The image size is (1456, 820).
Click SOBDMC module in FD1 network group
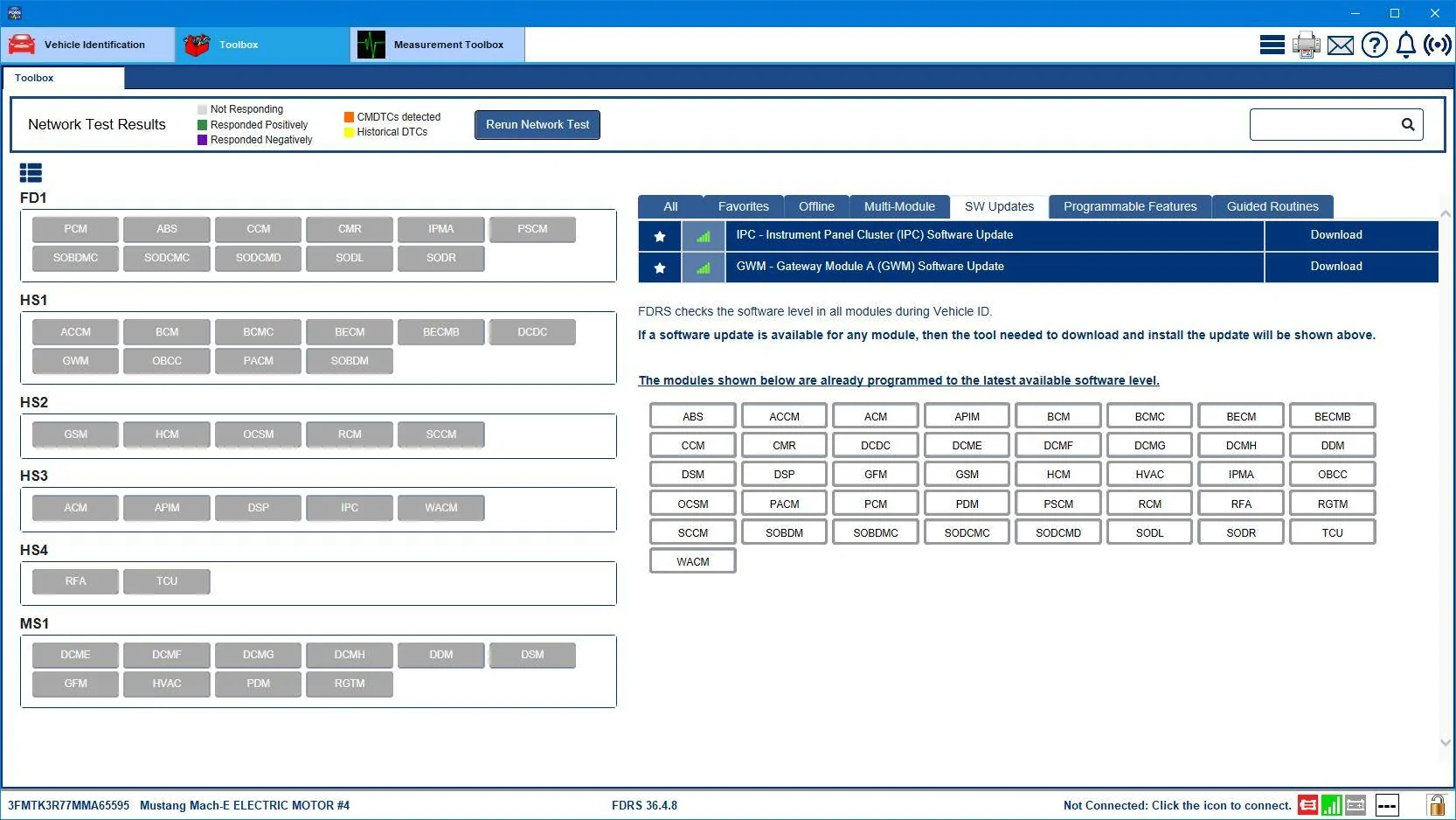point(75,258)
